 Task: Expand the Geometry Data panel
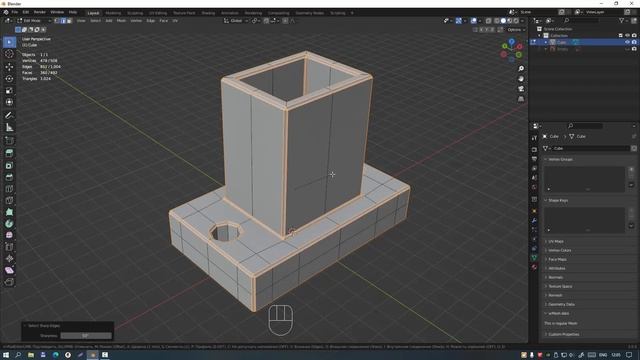[x=561, y=304]
